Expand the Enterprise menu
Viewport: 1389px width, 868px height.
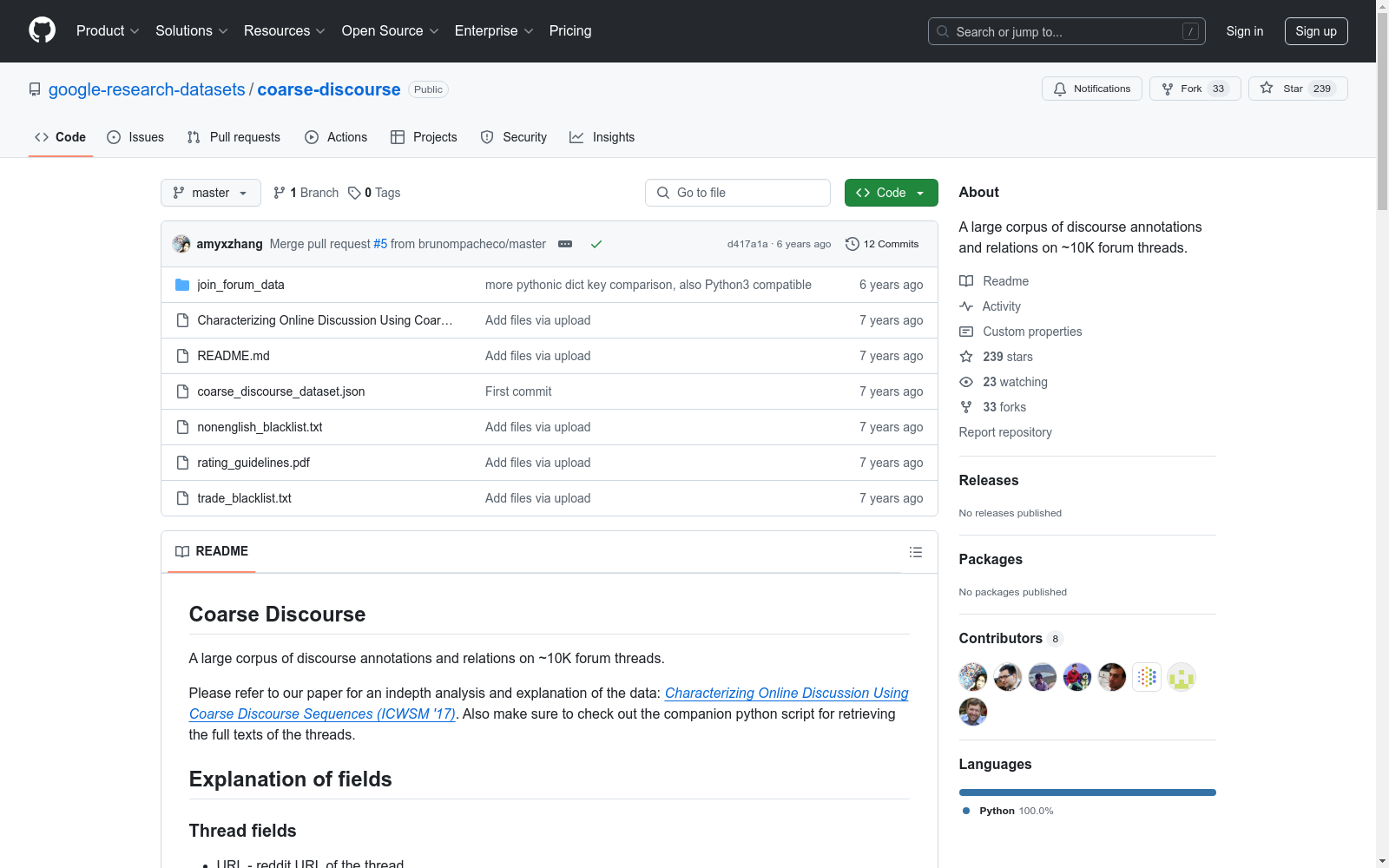tap(493, 31)
